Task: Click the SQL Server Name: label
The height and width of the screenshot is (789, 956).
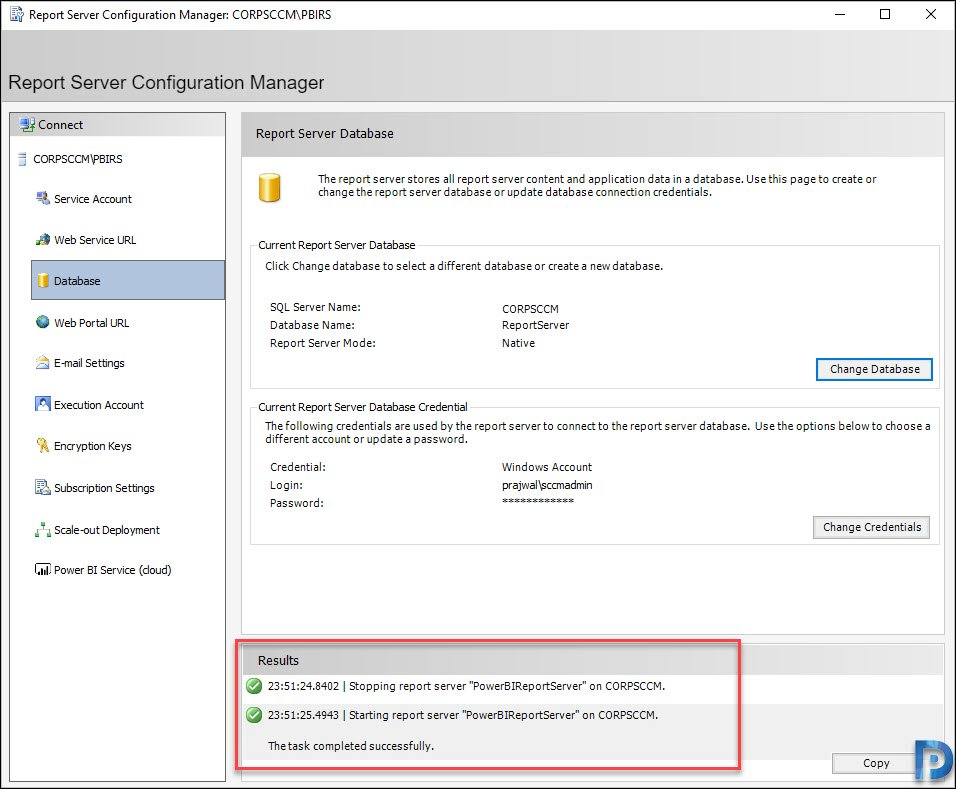Action: pyautogui.click(x=315, y=307)
